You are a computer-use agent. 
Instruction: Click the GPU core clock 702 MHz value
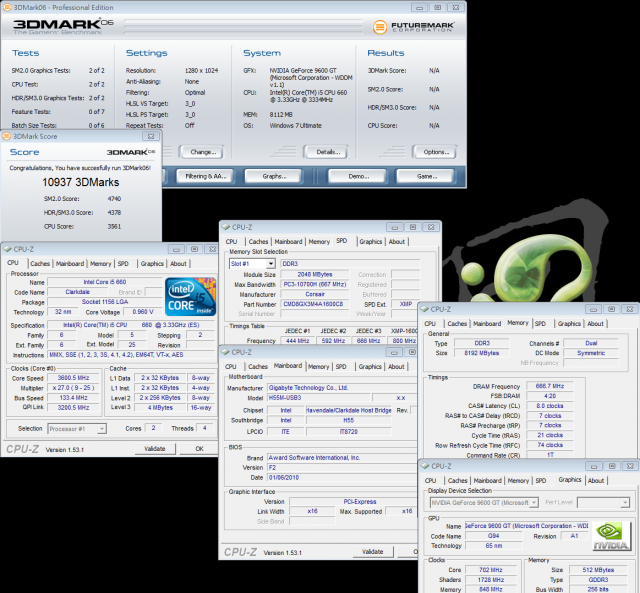(490, 570)
